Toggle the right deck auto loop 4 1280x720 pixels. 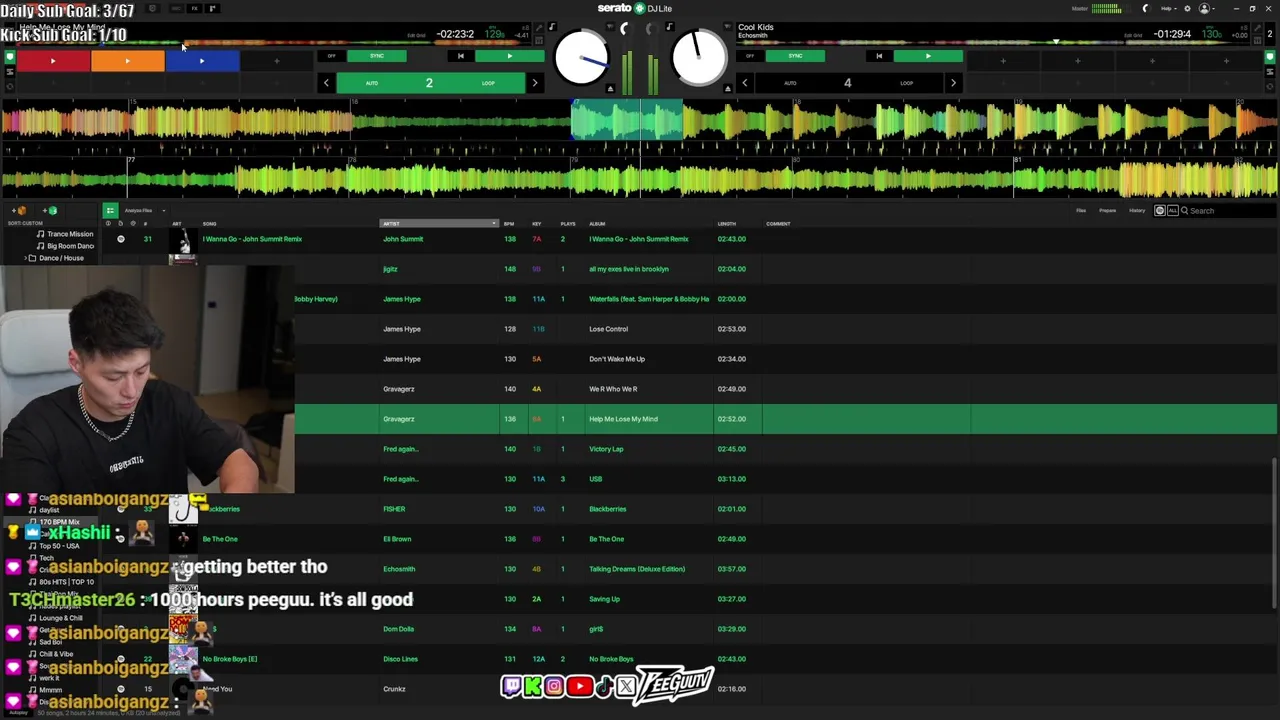pos(848,83)
